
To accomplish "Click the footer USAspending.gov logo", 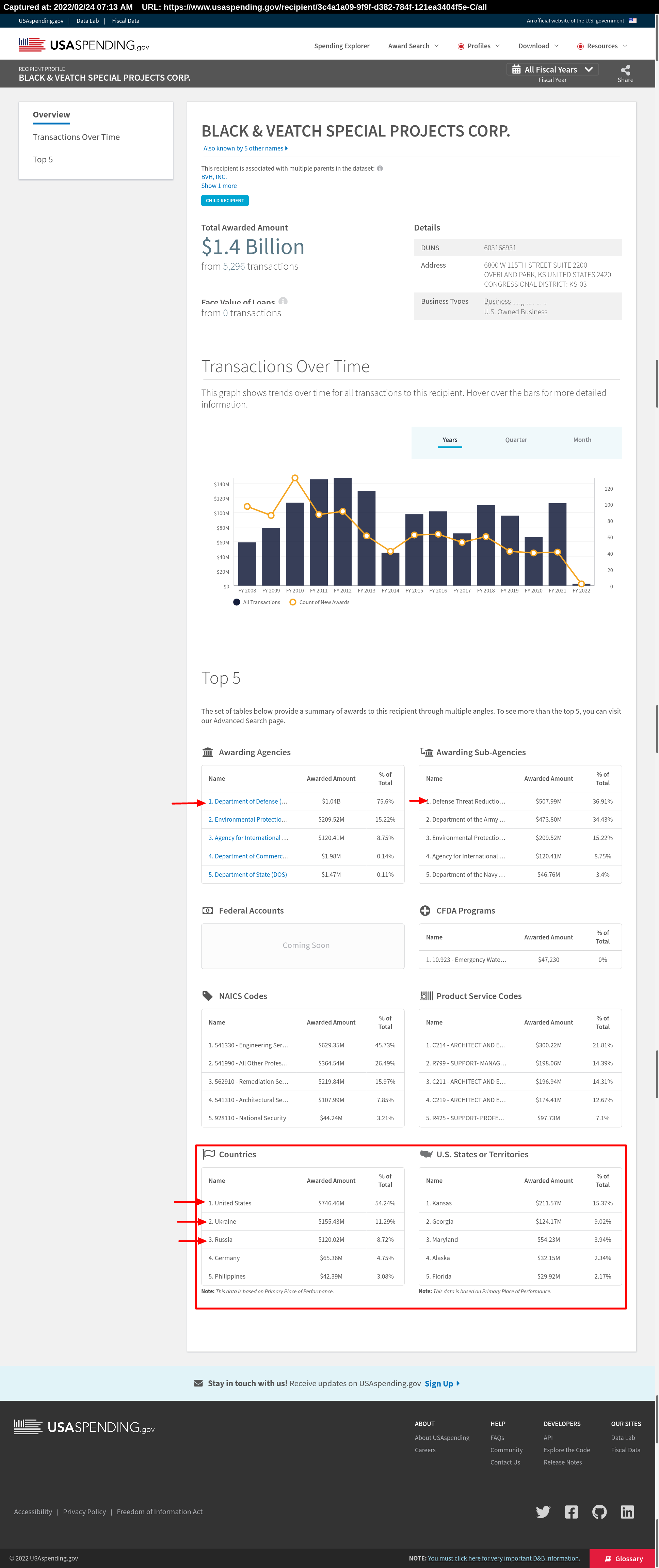I will click(x=84, y=1427).
